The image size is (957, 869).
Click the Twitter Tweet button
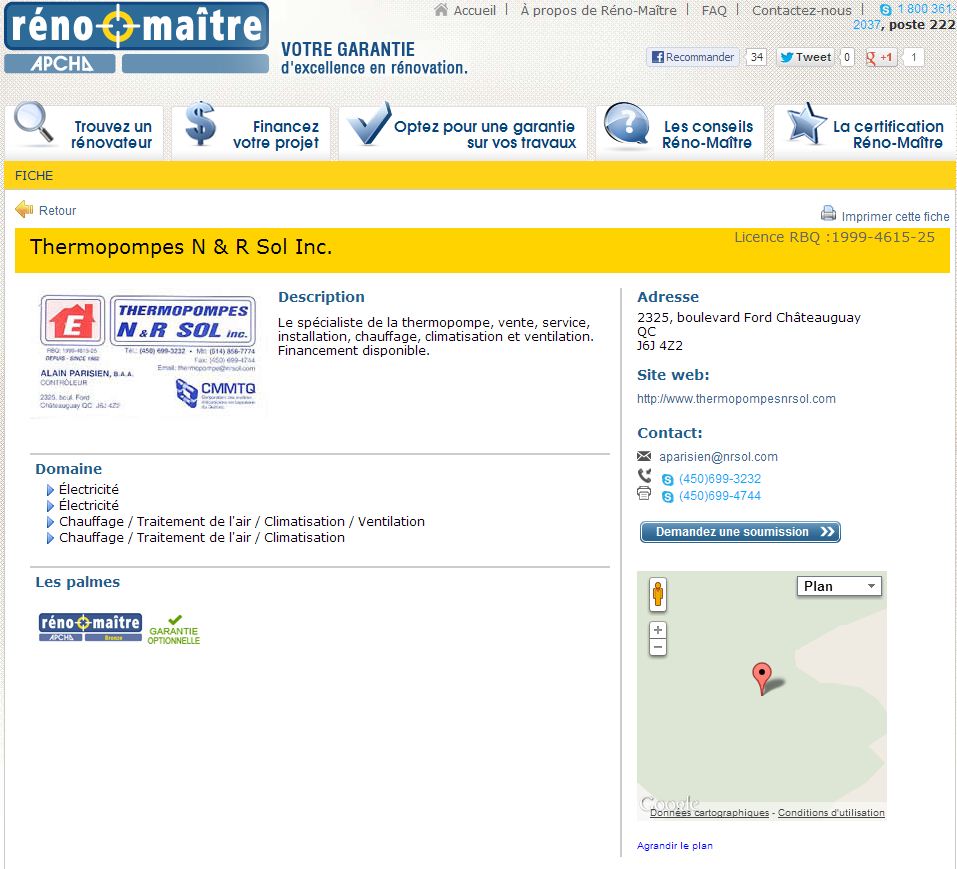pos(806,57)
